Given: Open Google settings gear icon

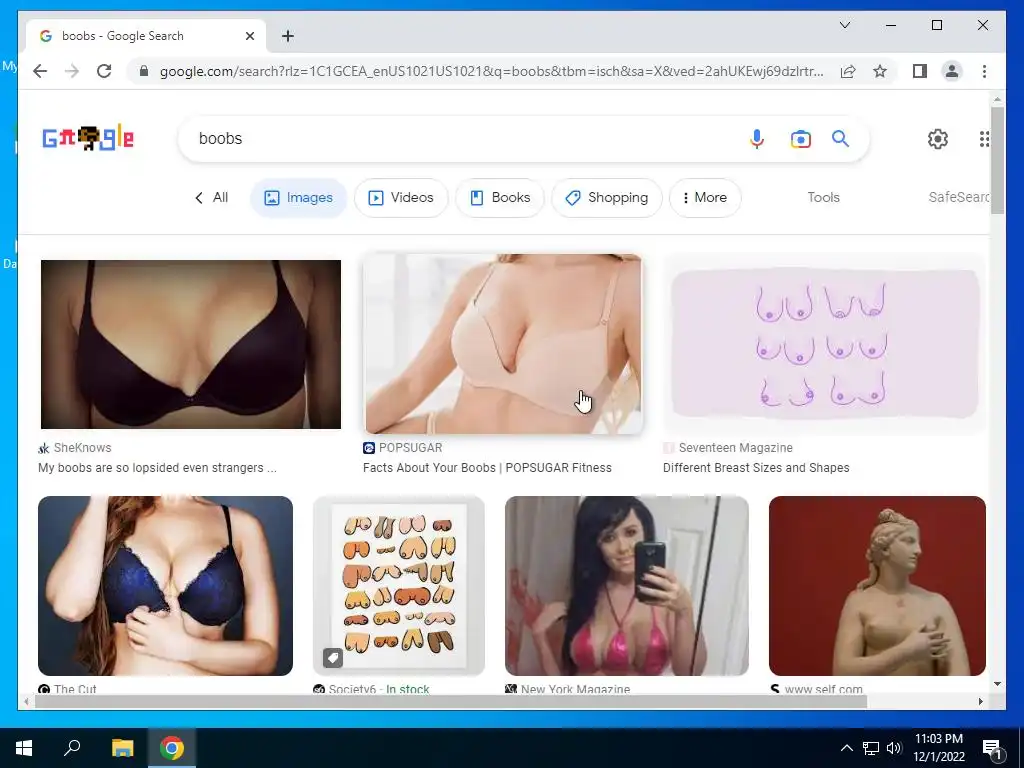Looking at the screenshot, I should point(938,138).
